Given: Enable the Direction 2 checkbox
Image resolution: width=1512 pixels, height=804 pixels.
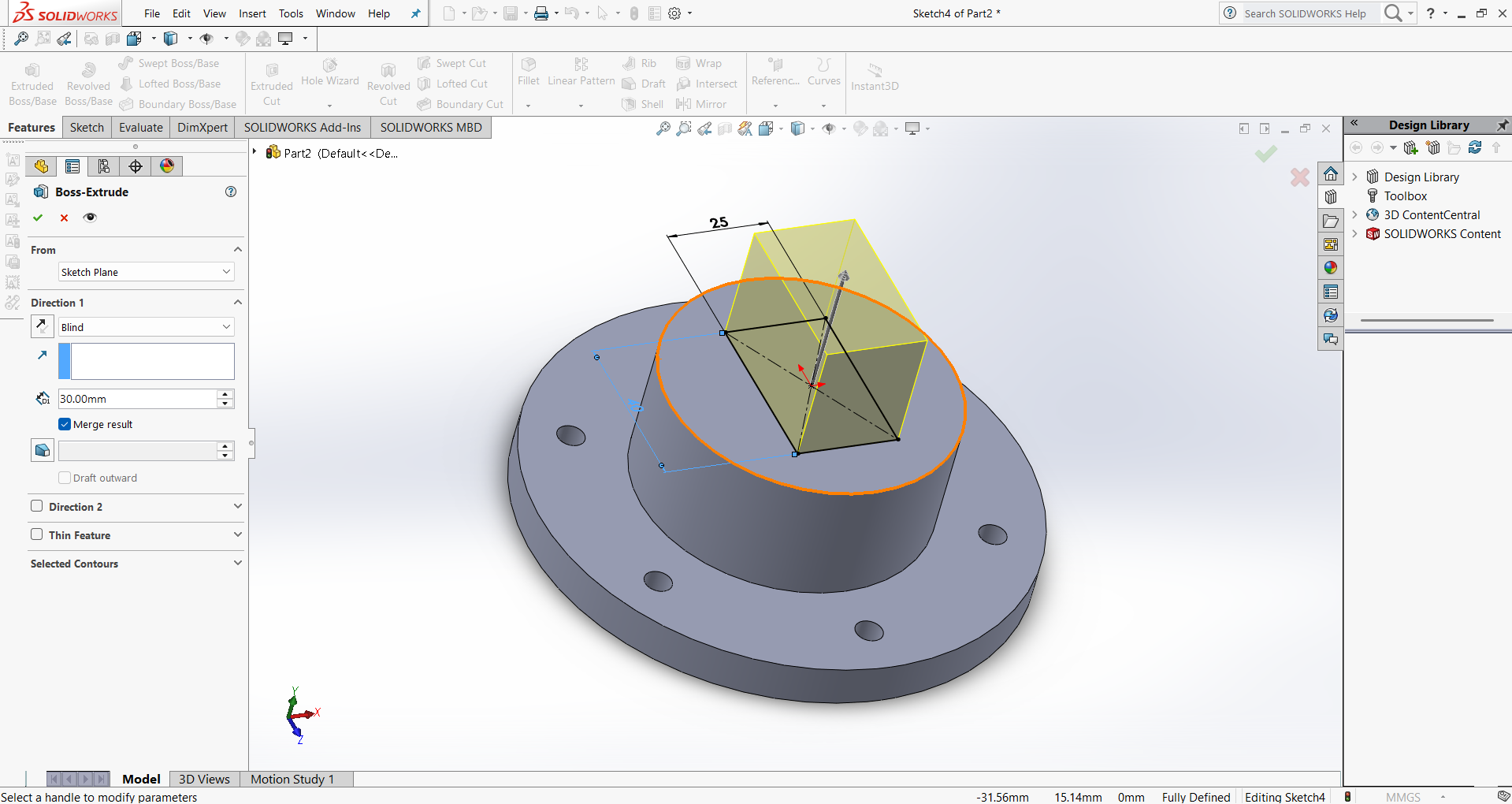Looking at the screenshot, I should tap(36, 506).
